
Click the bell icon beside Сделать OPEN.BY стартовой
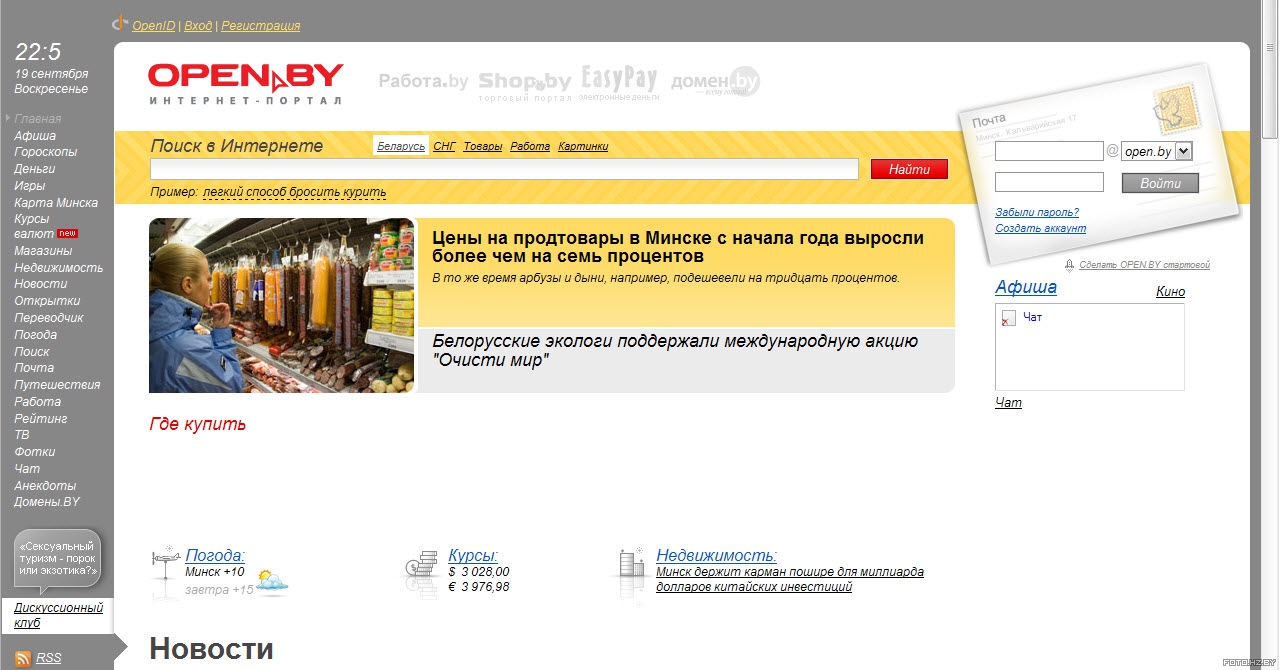click(x=1070, y=265)
